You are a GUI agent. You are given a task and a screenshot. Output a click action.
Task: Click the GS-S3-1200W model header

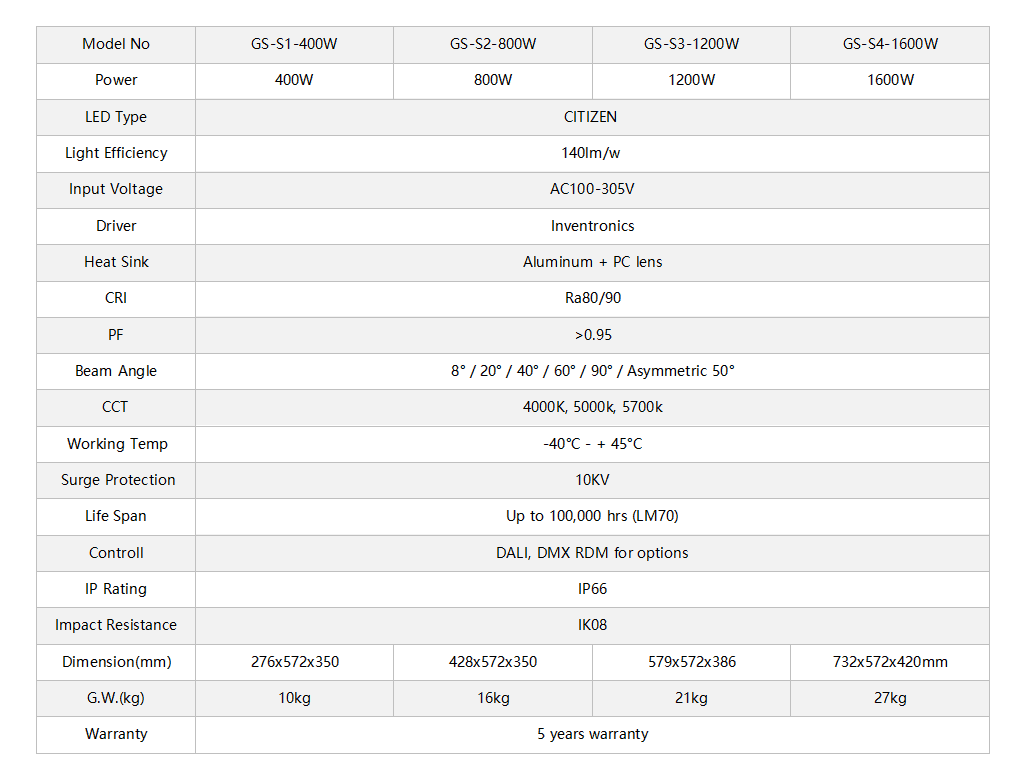(691, 44)
